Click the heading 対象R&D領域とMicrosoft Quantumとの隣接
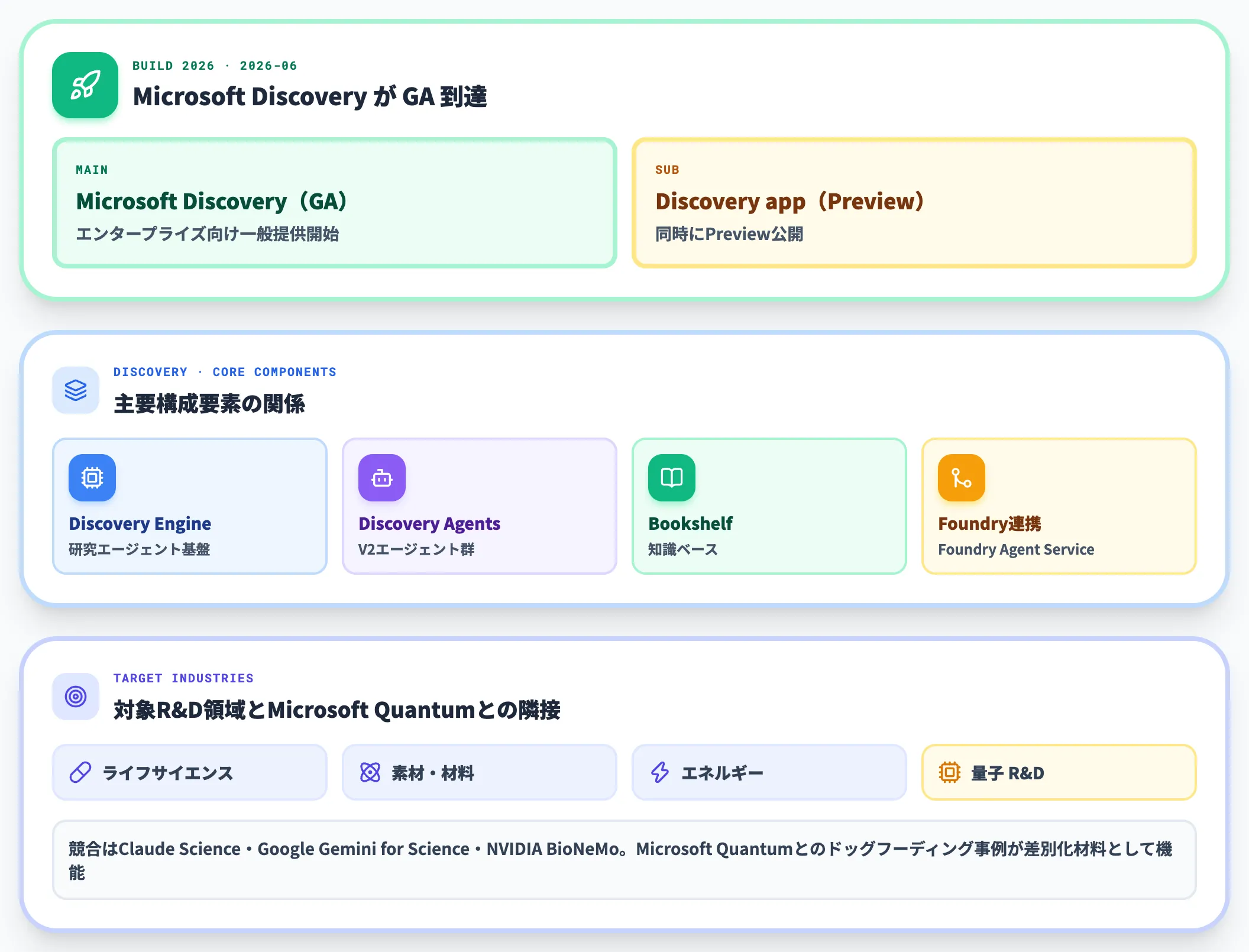The height and width of the screenshot is (952, 1249). 337,710
